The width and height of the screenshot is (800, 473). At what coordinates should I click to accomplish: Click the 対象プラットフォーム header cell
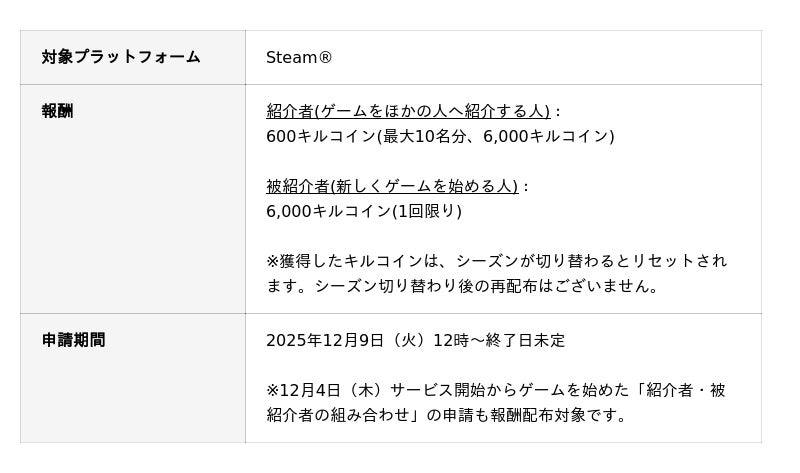(121, 57)
